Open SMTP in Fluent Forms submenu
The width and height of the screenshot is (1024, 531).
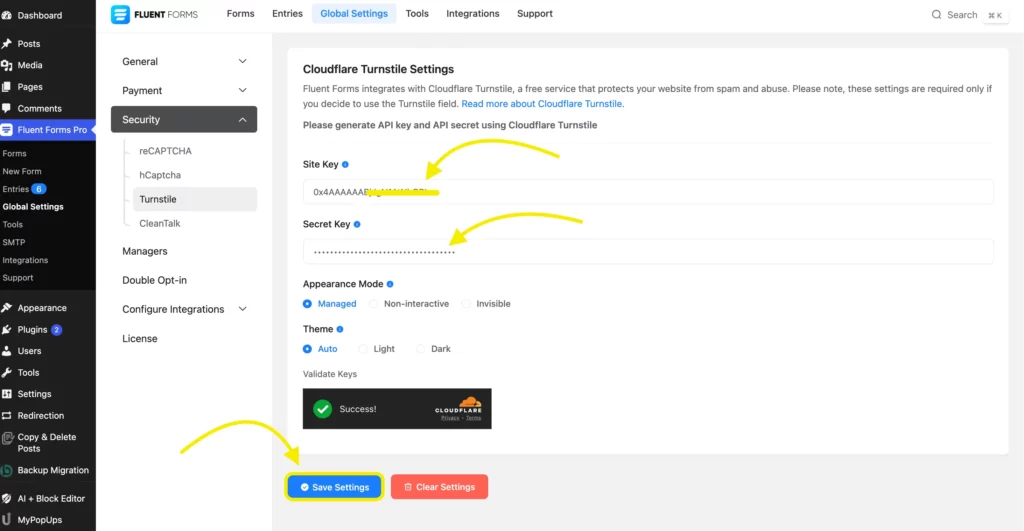(x=14, y=242)
